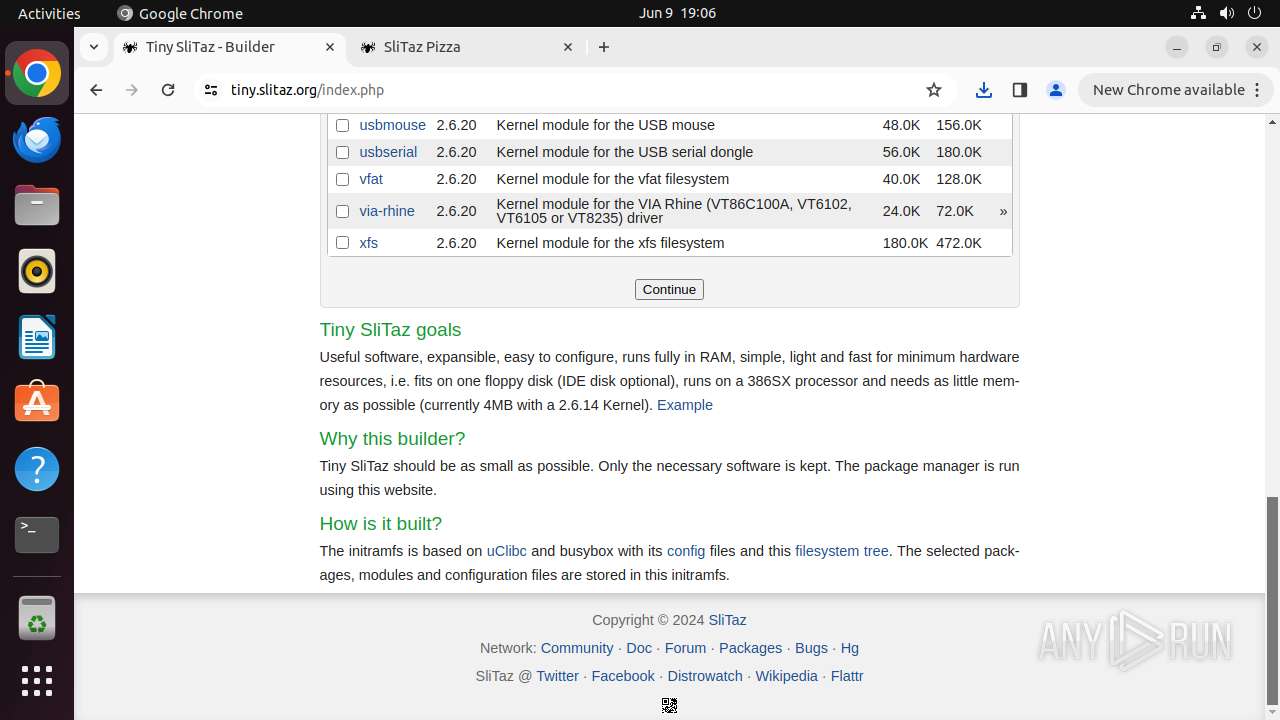Open Google Chrome from the dock
Screen dimensions: 1280x720
tap(37, 74)
